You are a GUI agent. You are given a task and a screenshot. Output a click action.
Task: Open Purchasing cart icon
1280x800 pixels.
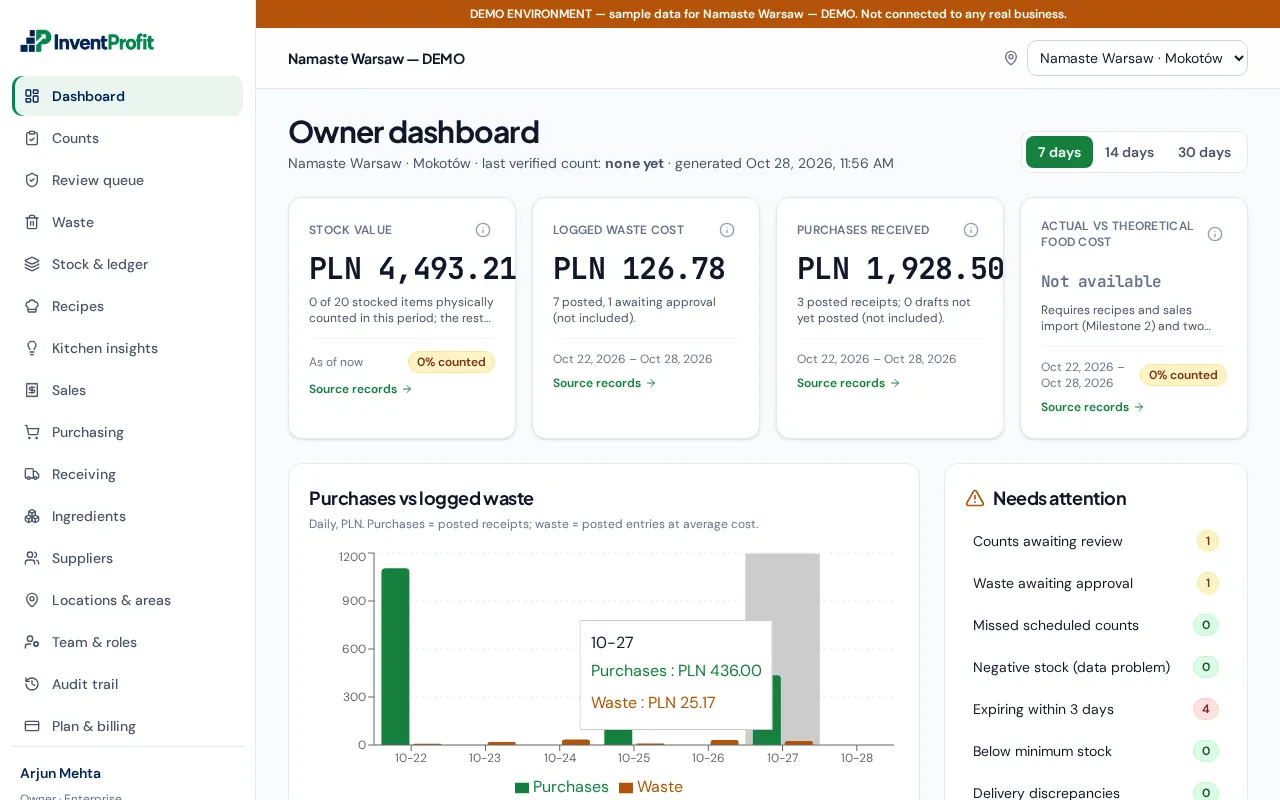click(x=32, y=432)
